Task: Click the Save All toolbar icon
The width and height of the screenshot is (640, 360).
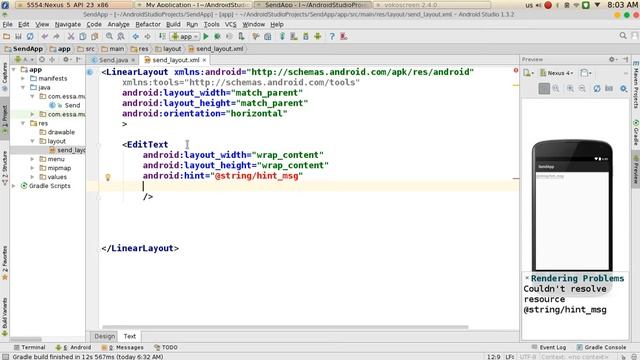Action: pyautogui.click(x=18, y=36)
